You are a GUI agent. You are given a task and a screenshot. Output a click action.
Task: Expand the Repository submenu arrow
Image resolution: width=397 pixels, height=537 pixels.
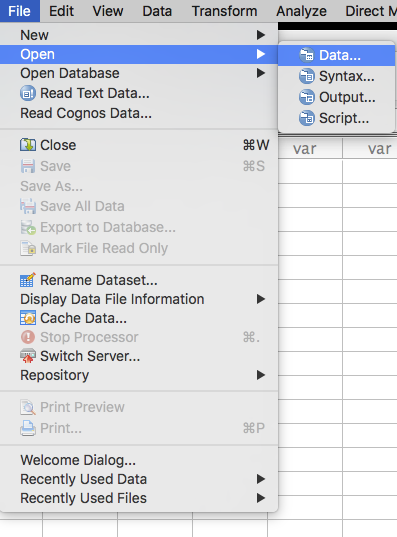tap(261, 375)
